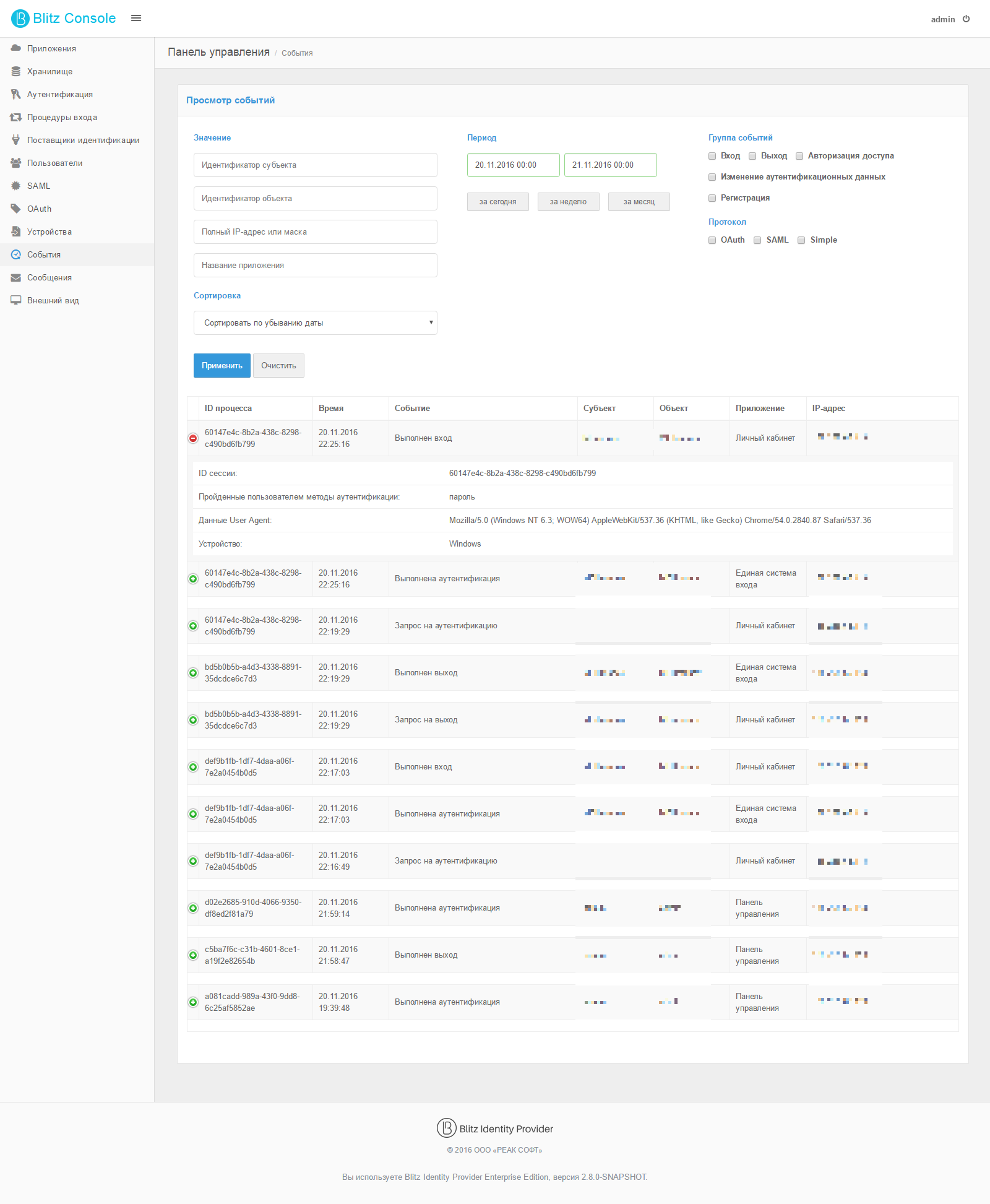Click the Процедуры входа arrows icon

pos(16,117)
